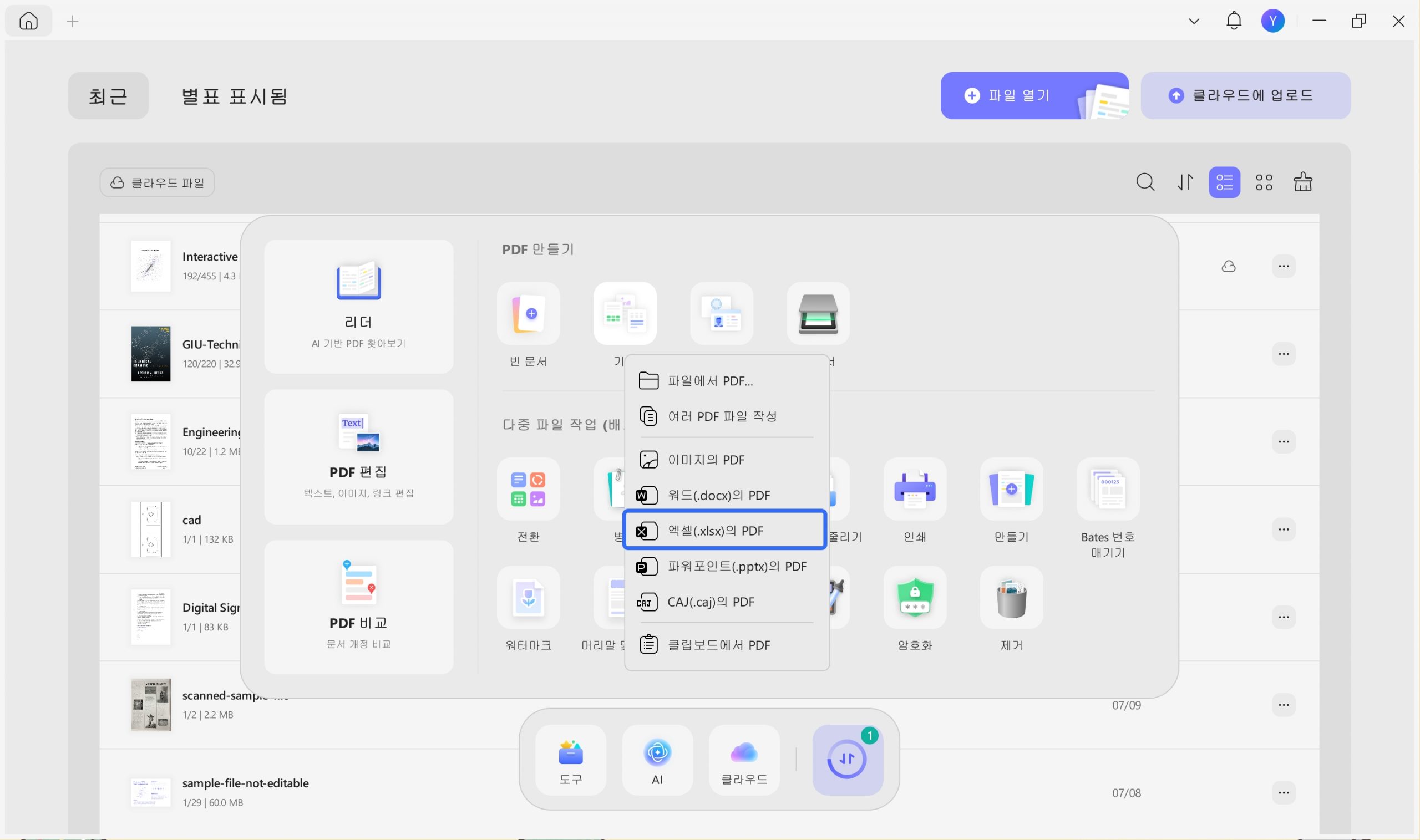
Task: Open the sort order icon
Action: (x=1185, y=182)
